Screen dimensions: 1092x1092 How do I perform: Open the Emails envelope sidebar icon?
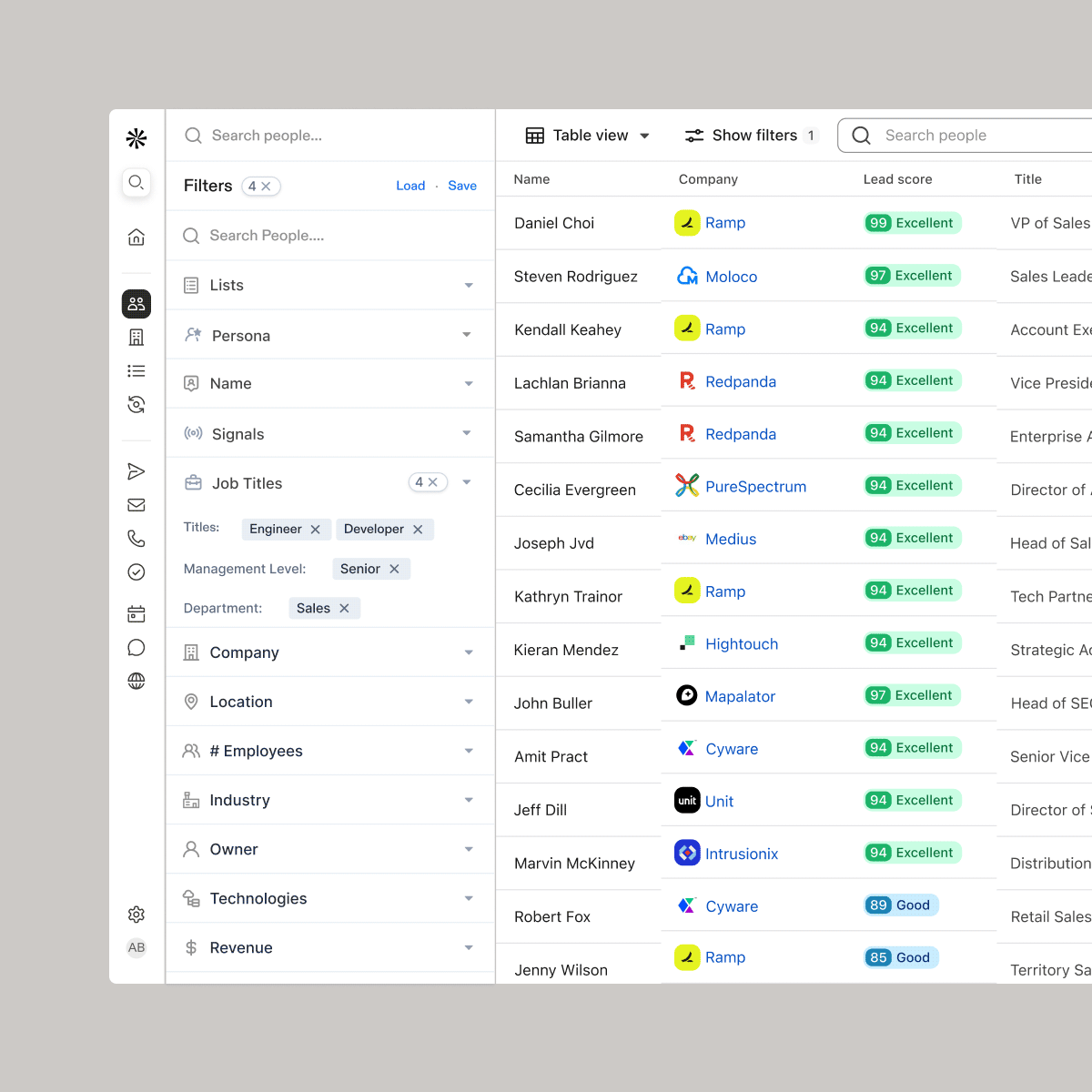[136, 505]
